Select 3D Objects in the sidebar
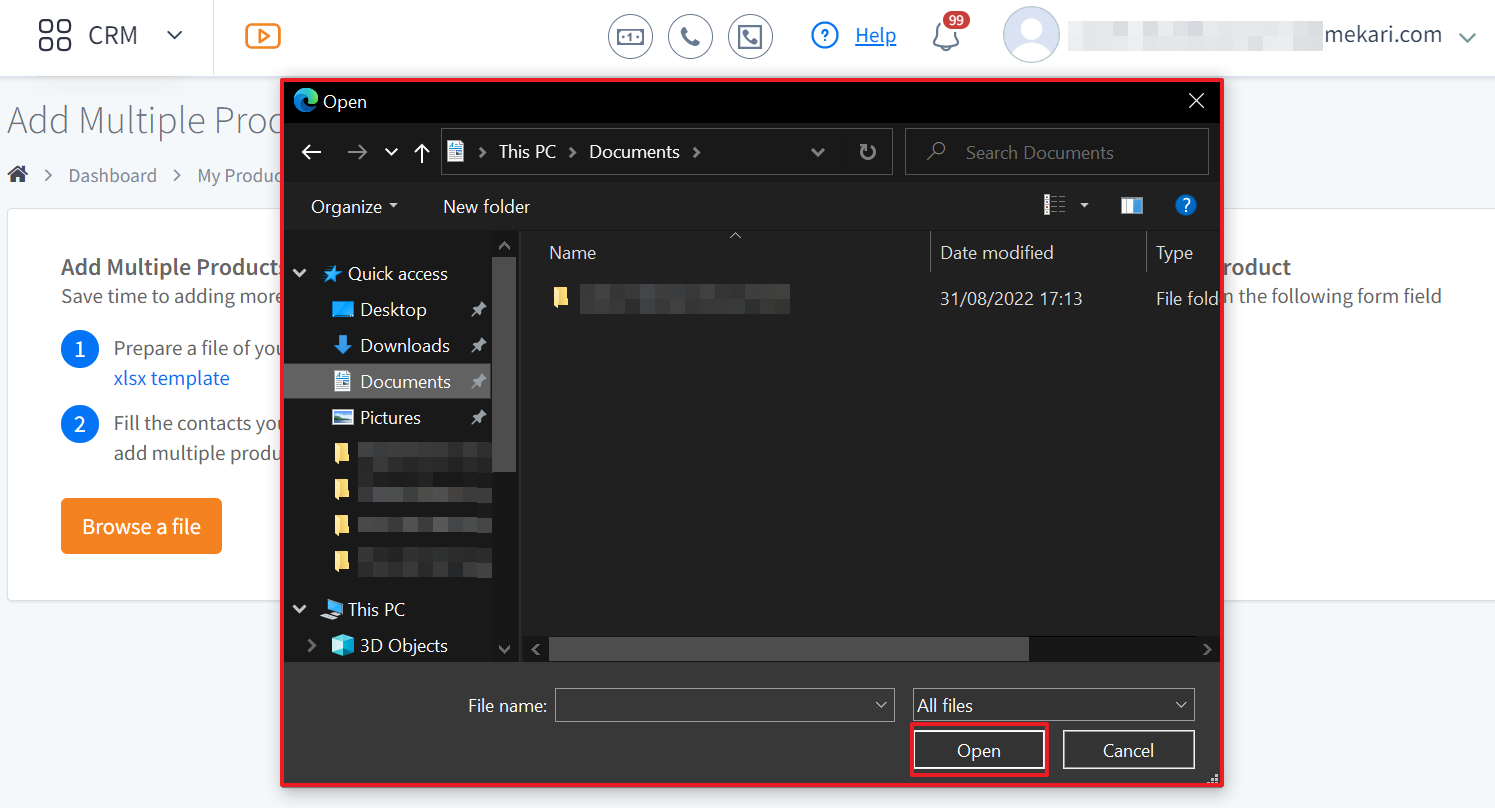 [403, 645]
